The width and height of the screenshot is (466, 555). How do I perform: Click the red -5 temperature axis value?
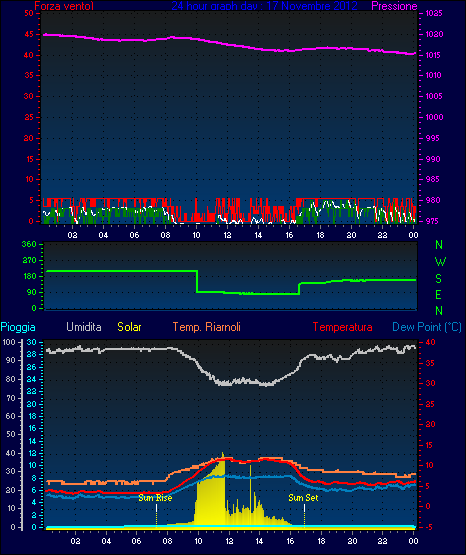pyautogui.click(x=428, y=527)
